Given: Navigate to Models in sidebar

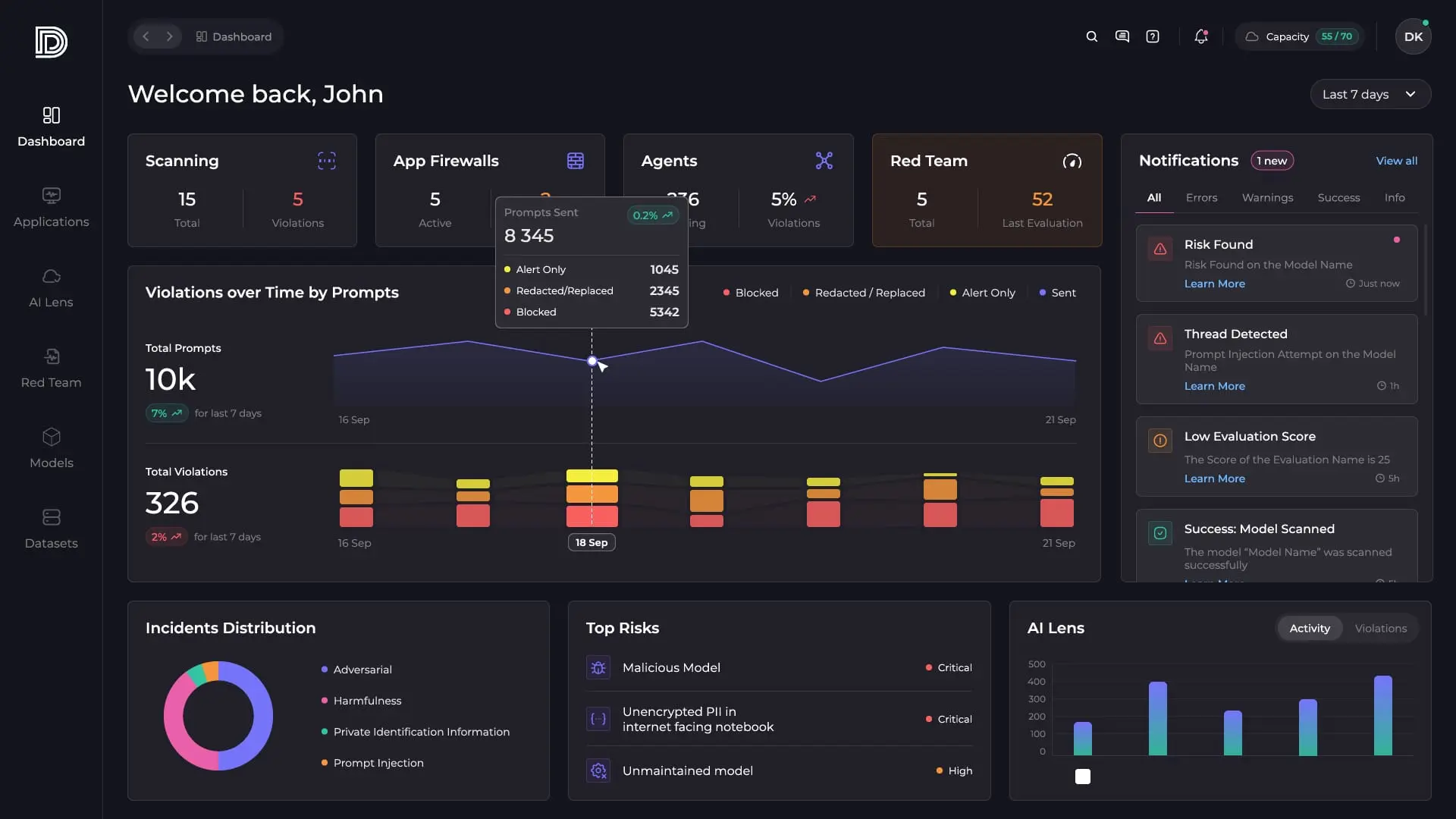Looking at the screenshot, I should pyautogui.click(x=51, y=448).
